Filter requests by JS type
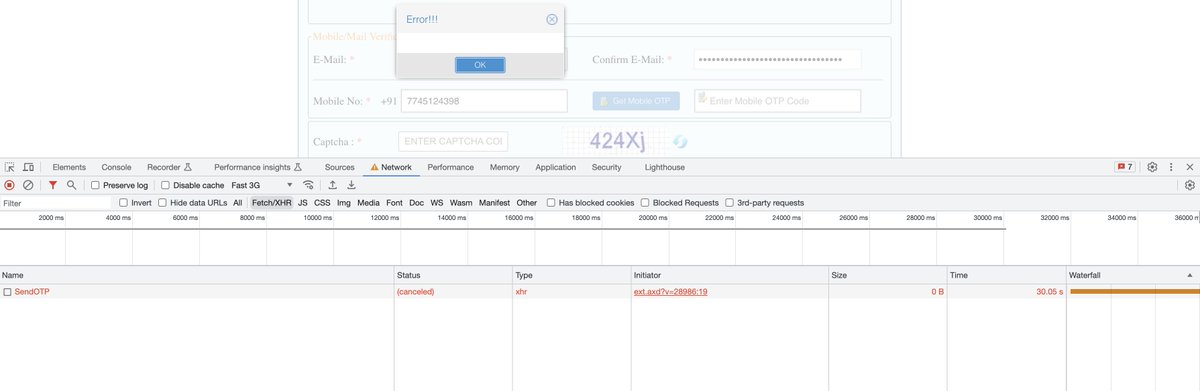This screenshot has height=391, width=1200. pos(303,203)
